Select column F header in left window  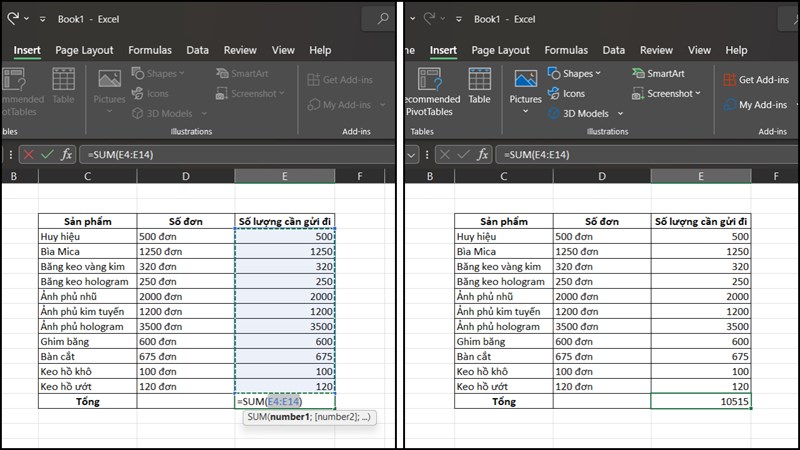(360, 176)
